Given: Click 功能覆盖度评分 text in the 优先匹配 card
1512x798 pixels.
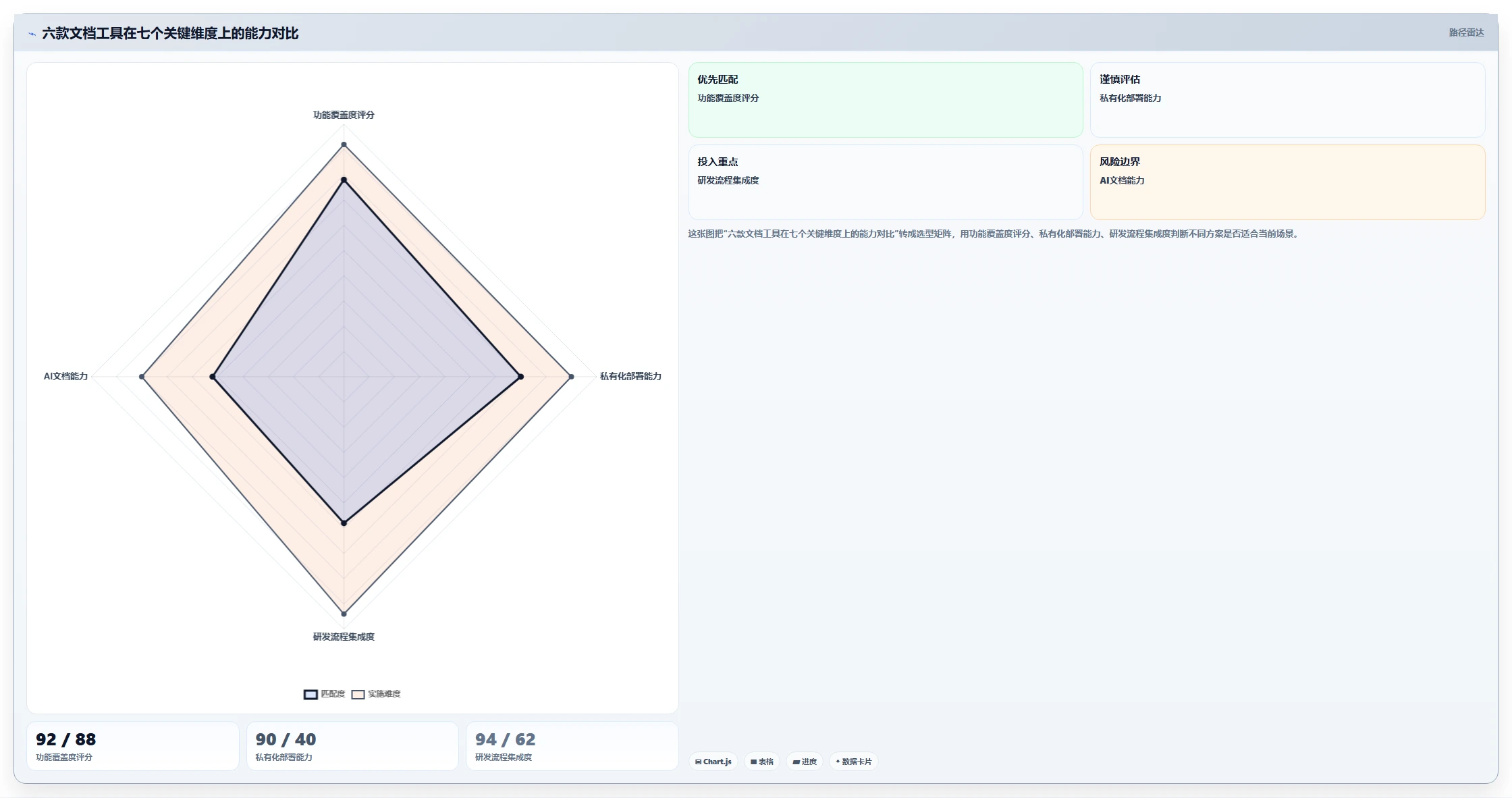Looking at the screenshot, I should point(728,98).
